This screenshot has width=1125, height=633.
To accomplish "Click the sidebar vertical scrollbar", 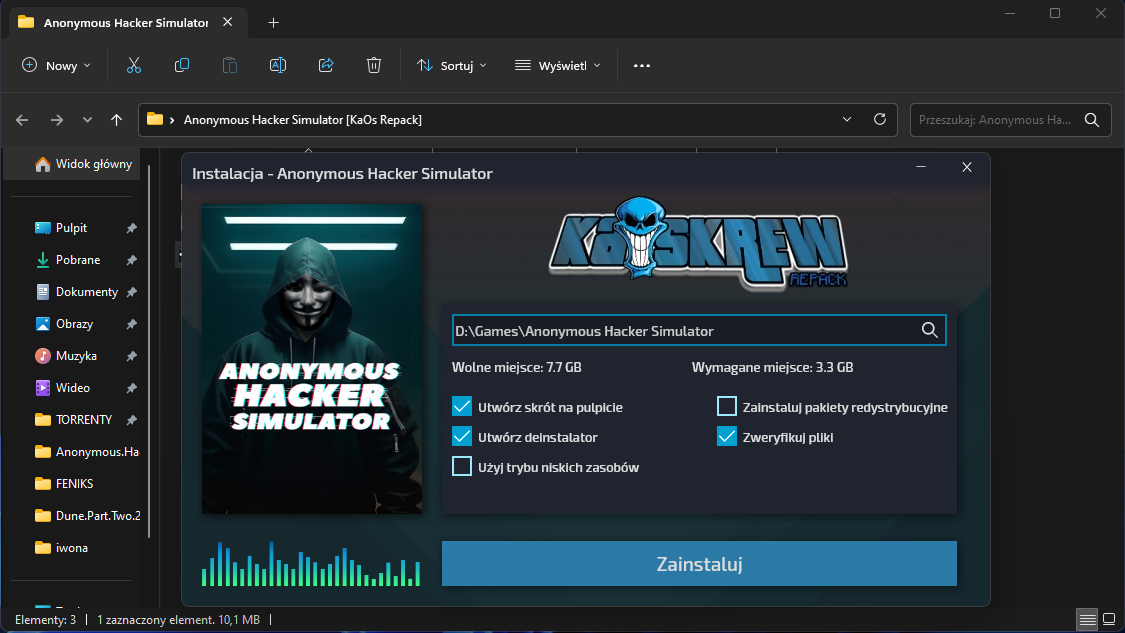I will [149, 352].
